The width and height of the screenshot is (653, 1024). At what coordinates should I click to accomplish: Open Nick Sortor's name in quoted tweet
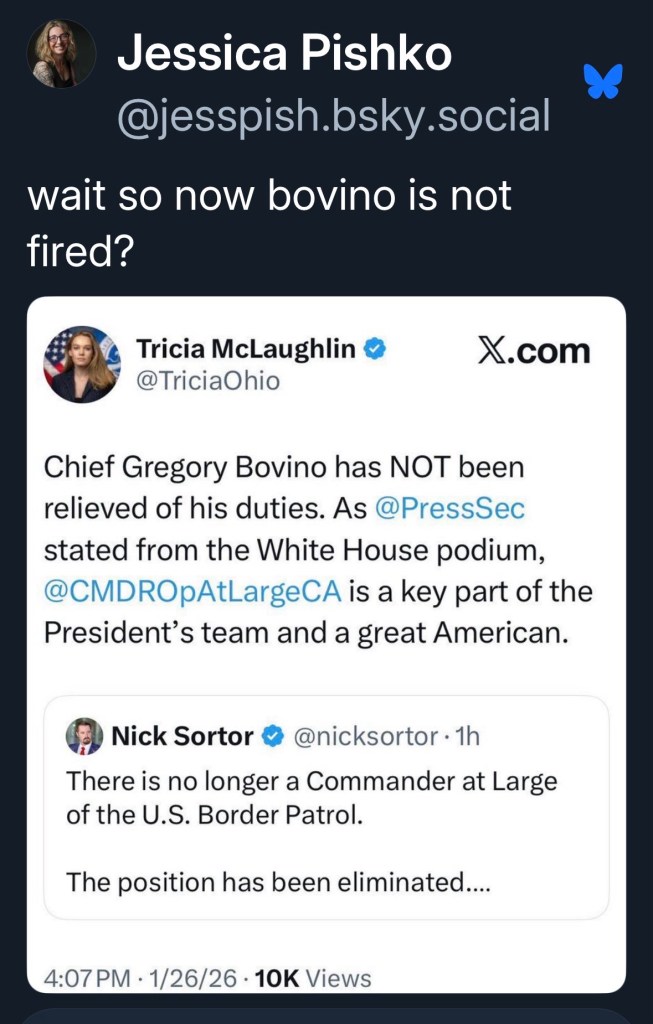[182, 737]
